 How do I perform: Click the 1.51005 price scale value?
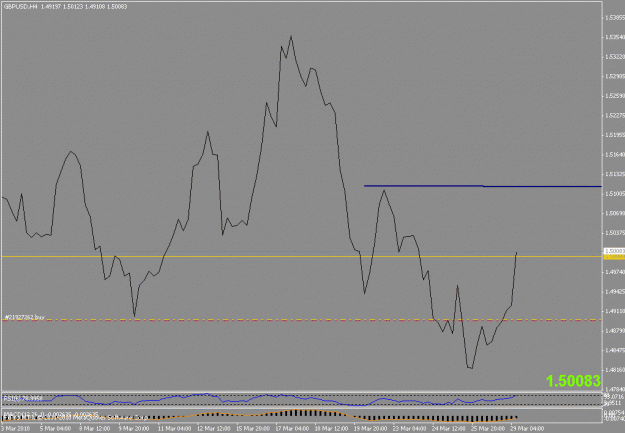point(615,194)
